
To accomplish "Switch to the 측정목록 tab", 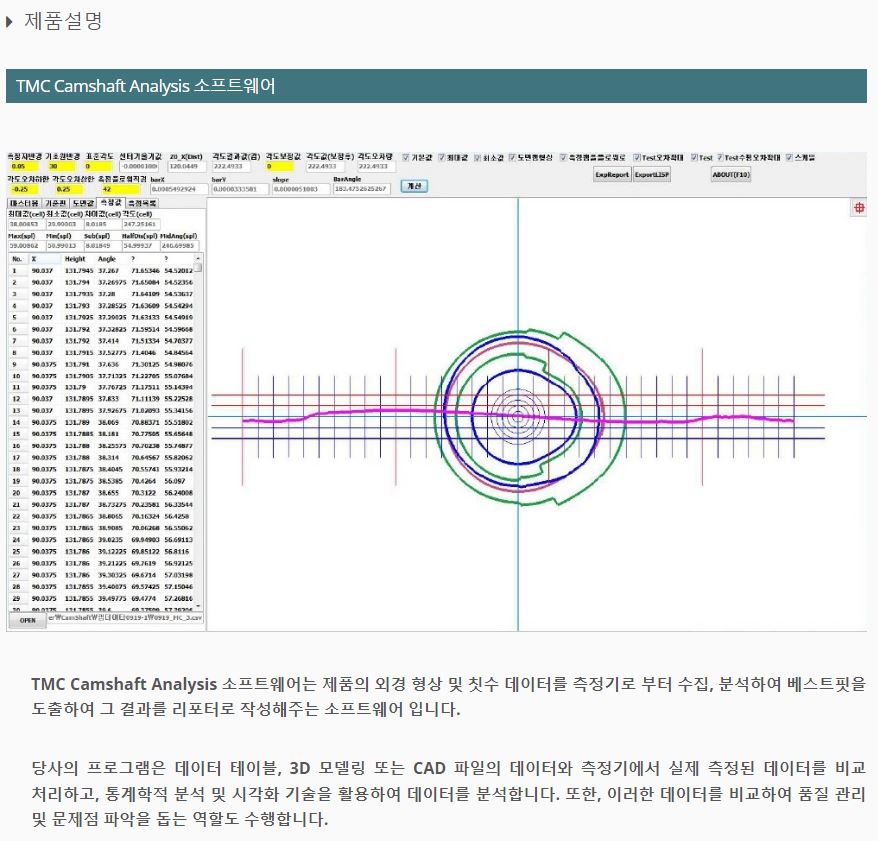I will 142,203.
